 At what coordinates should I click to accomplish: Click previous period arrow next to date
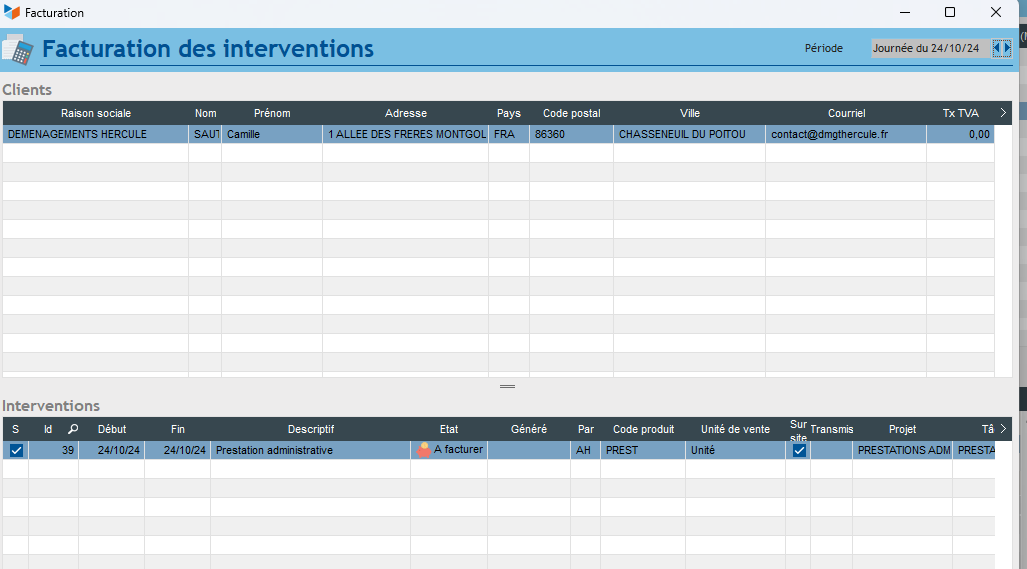tap(997, 48)
